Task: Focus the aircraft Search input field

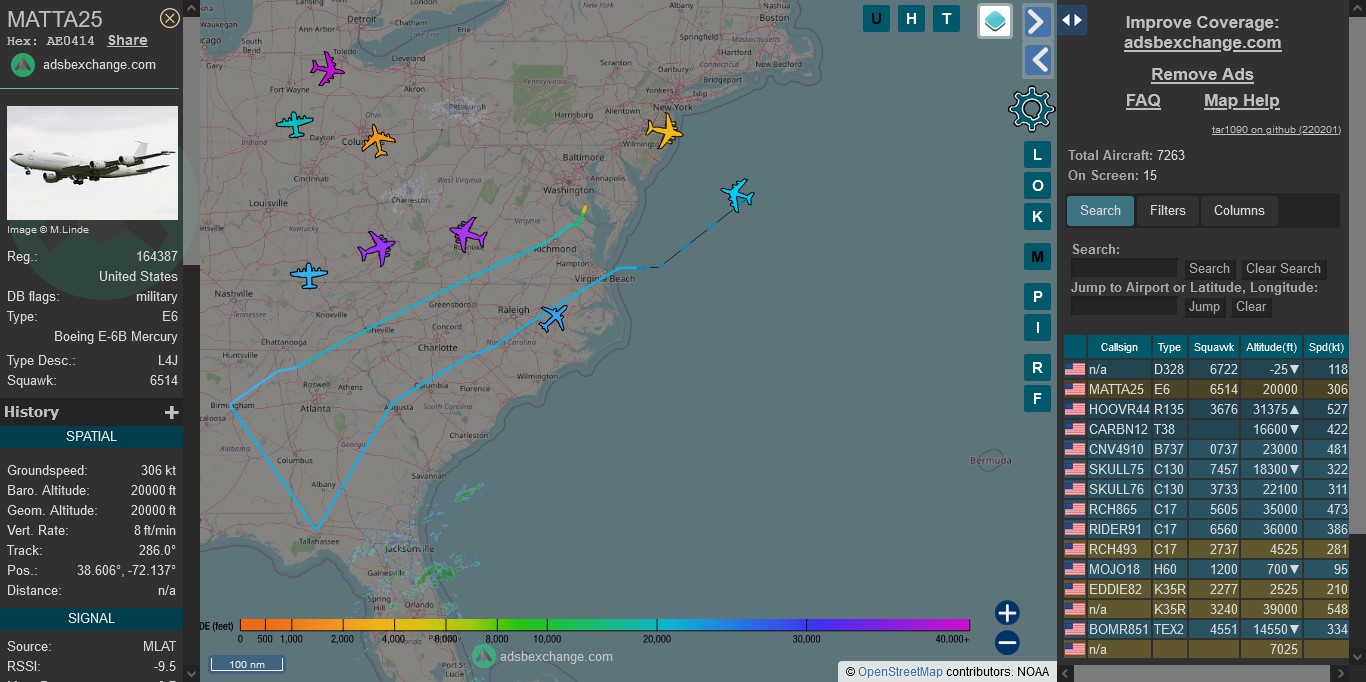Action: [x=1124, y=268]
